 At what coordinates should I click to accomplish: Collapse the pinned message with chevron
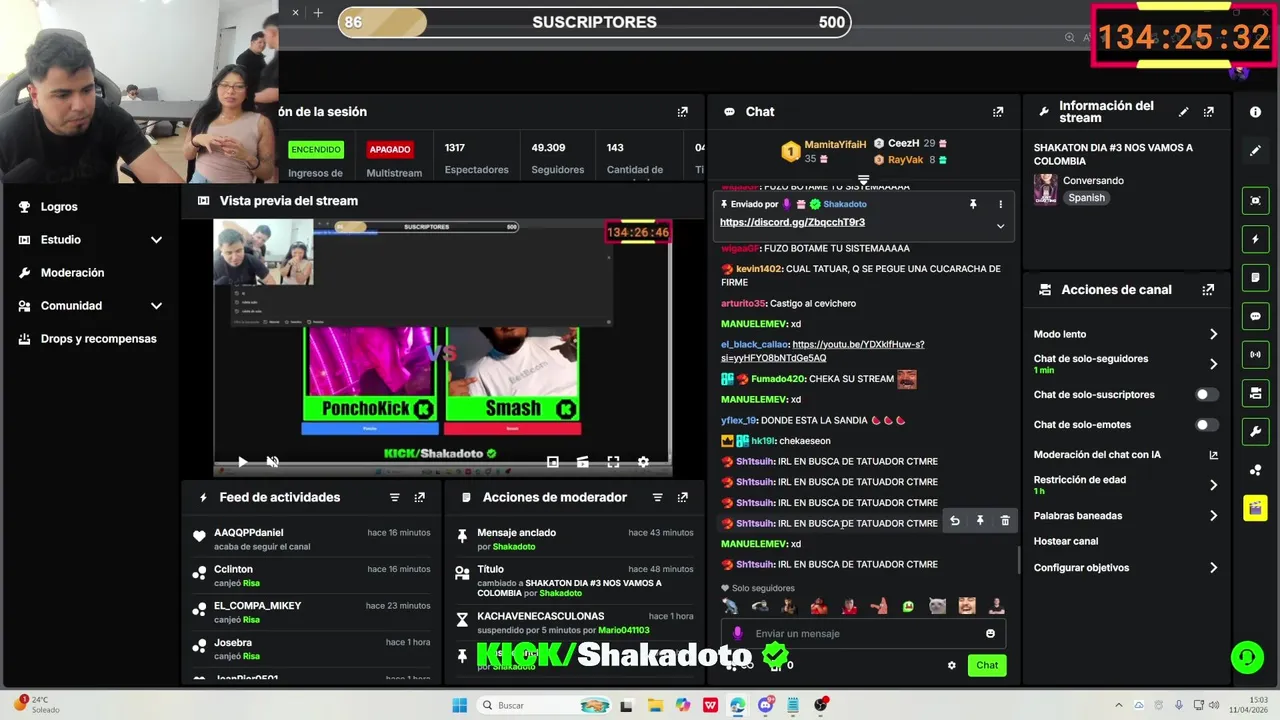[1000, 226]
